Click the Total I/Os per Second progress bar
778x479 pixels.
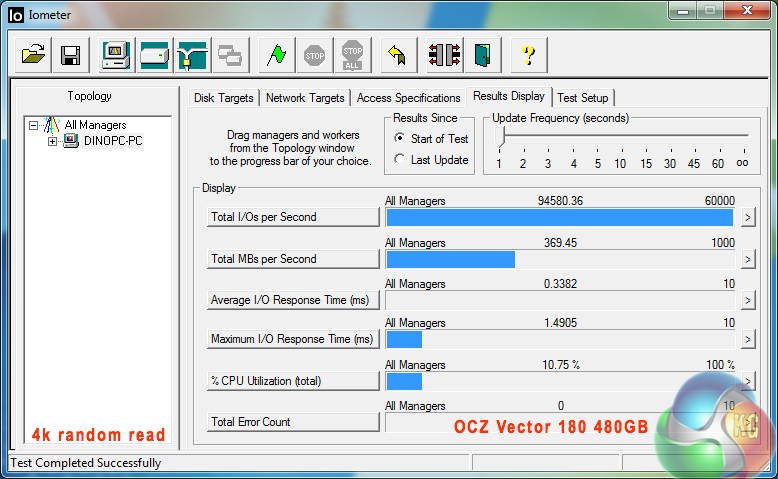tap(560, 218)
